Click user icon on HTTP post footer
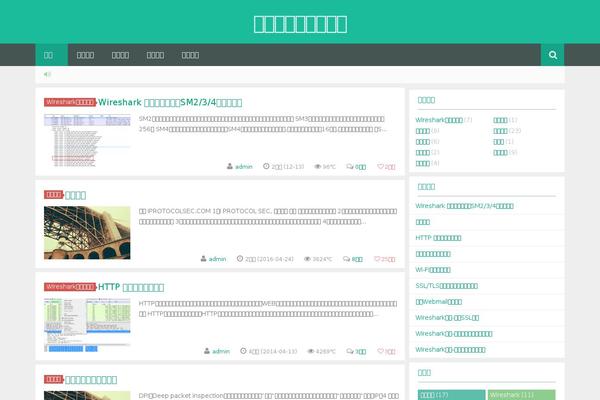The height and width of the screenshot is (400, 600). click(x=207, y=351)
